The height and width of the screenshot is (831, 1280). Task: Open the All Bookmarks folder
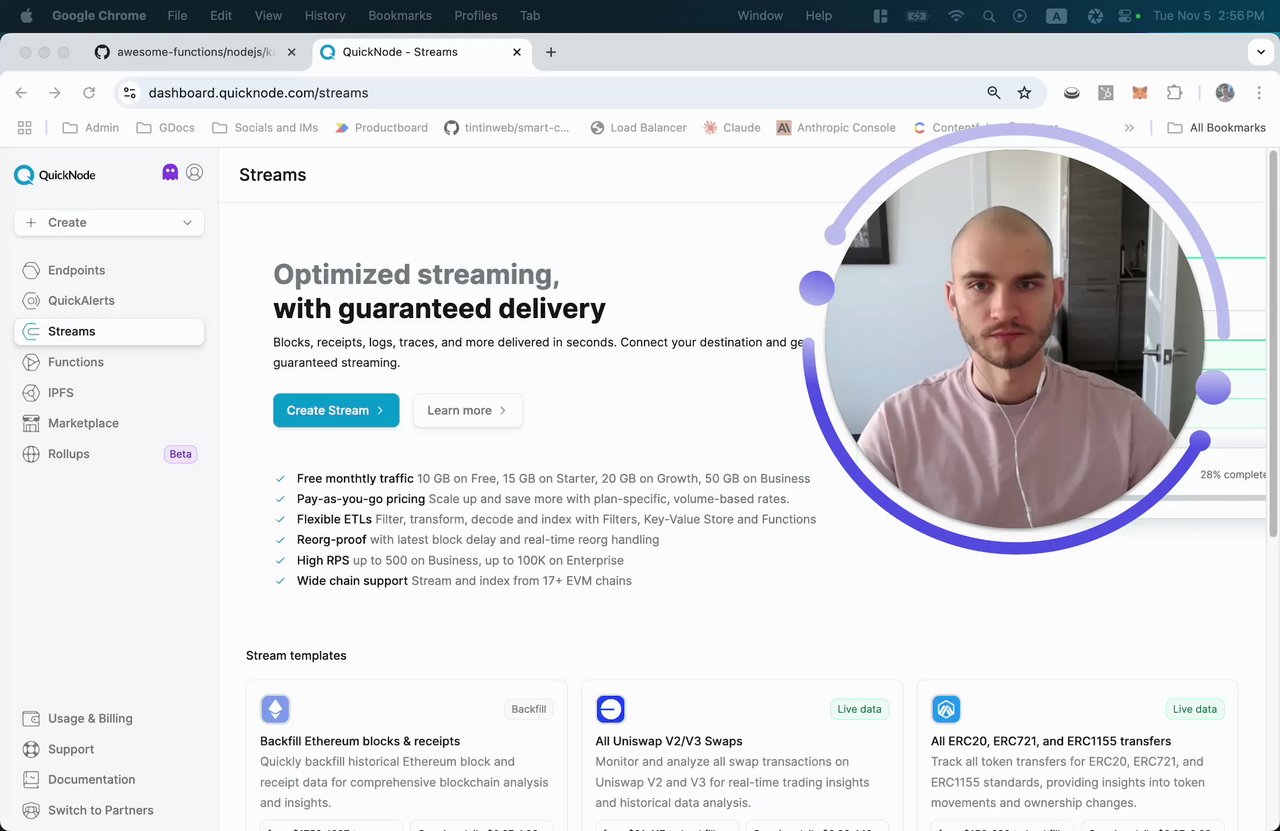(1216, 127)
